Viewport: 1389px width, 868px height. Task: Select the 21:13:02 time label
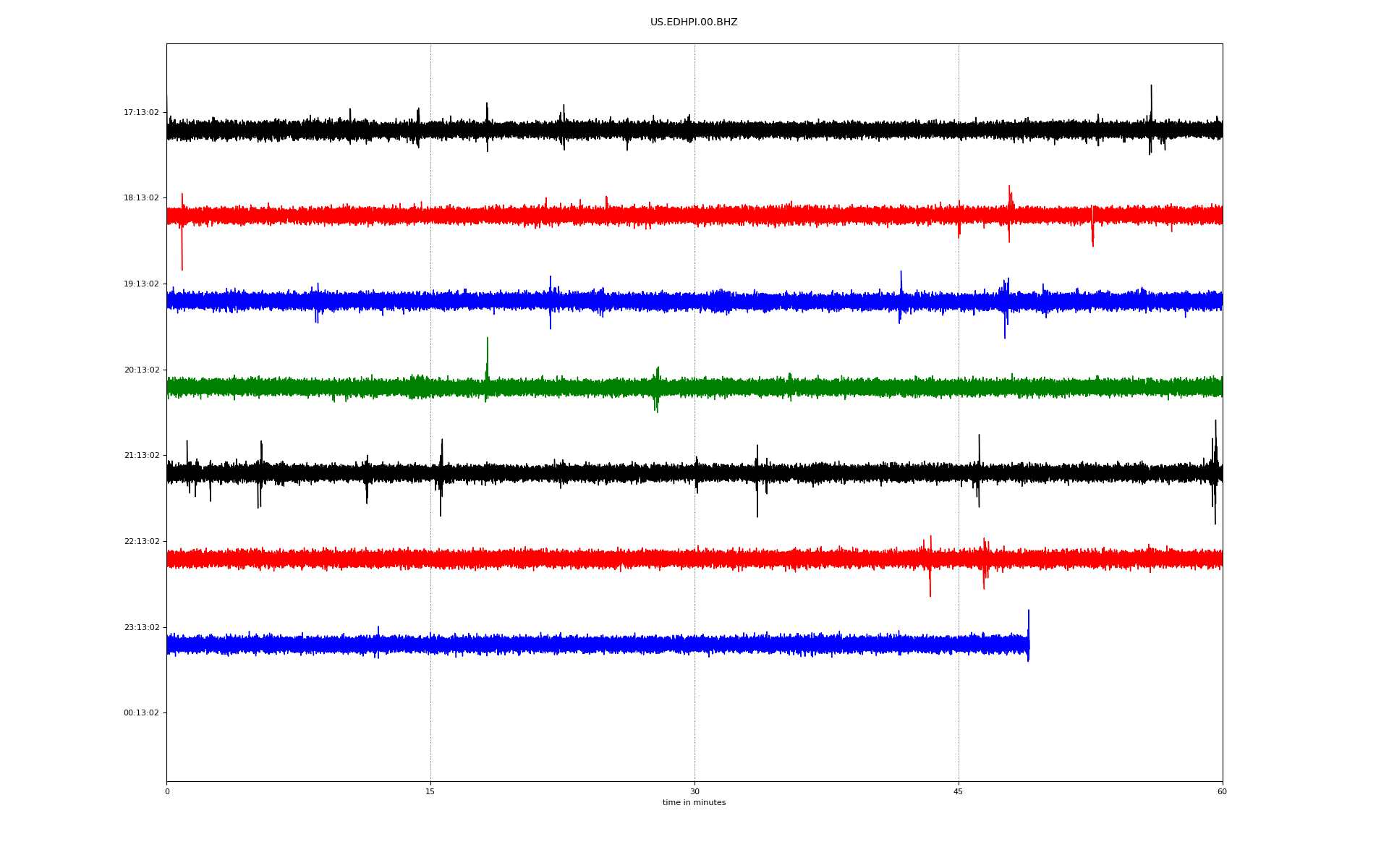[141, 455]
